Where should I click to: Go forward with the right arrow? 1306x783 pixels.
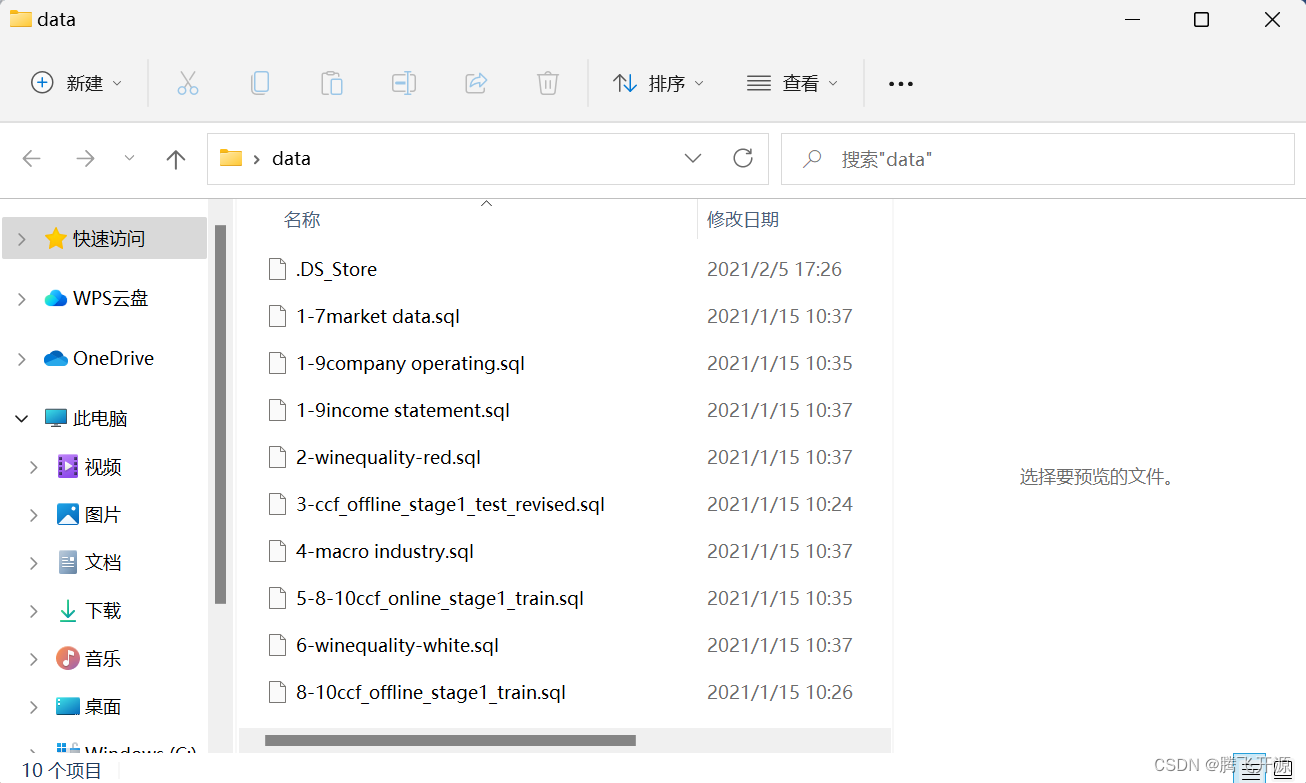coord(85,158)
